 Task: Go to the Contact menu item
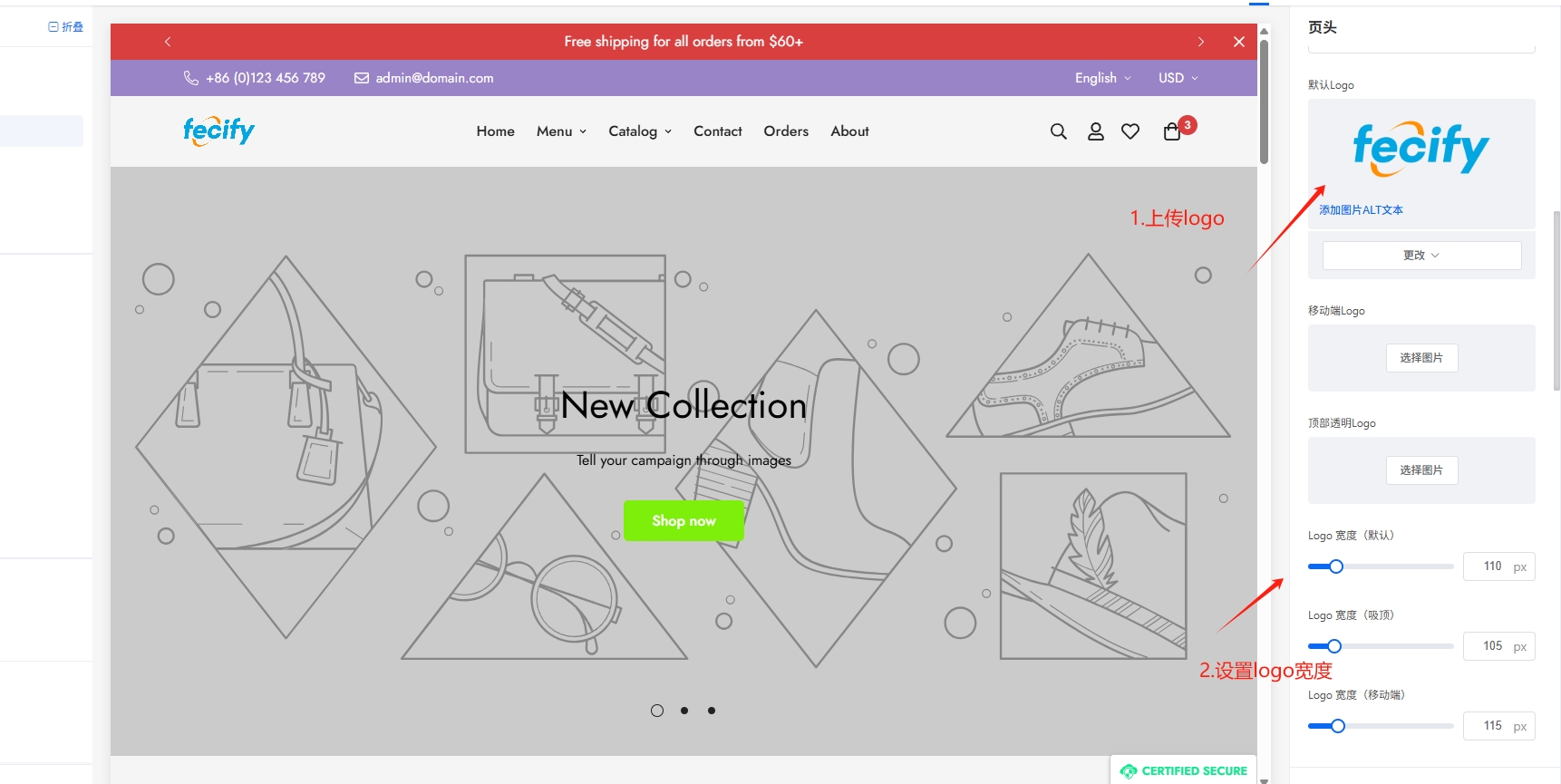click(717, 131)
